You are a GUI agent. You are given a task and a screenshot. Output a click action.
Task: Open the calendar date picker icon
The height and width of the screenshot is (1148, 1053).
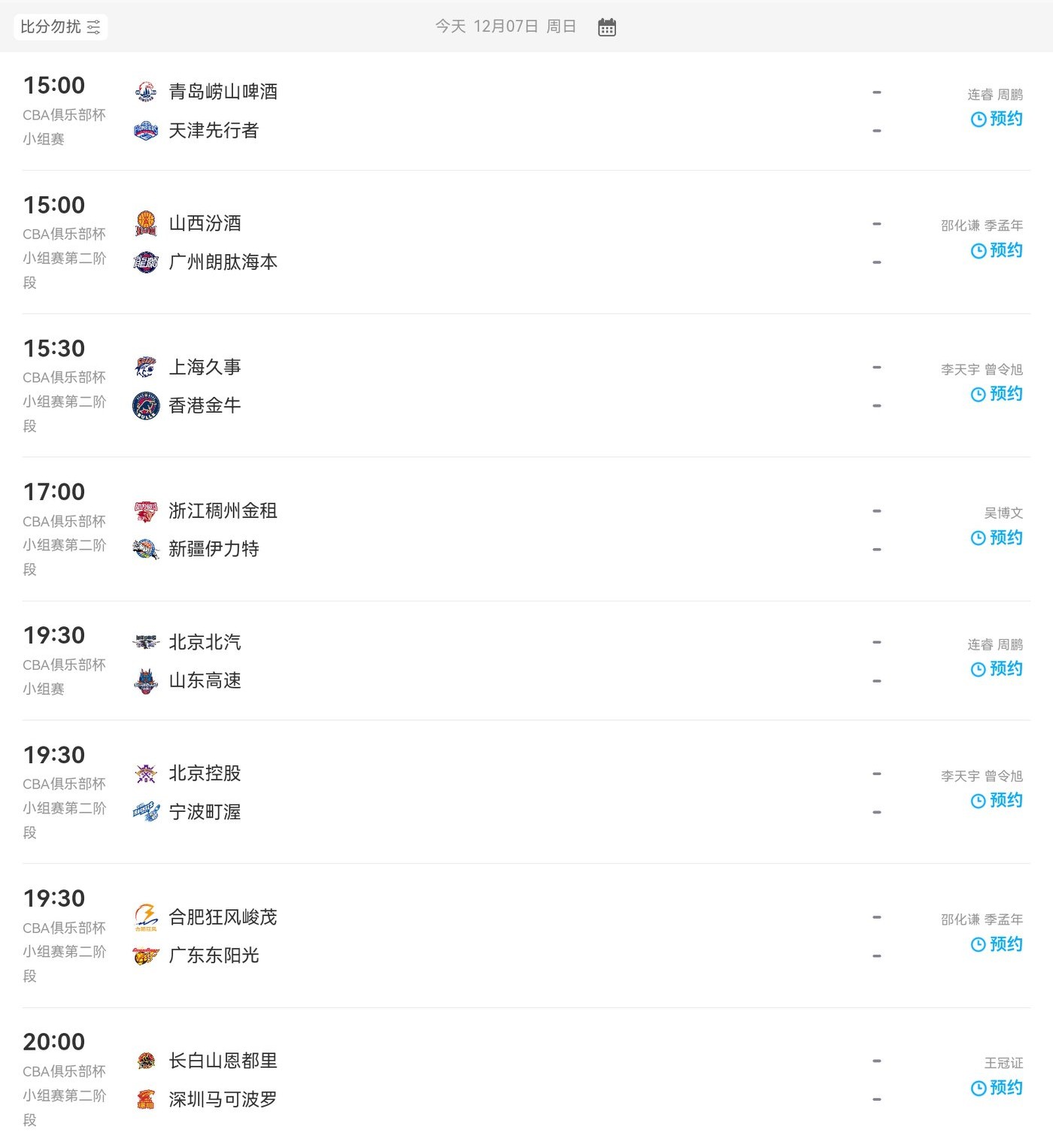[x=606, y=28]
